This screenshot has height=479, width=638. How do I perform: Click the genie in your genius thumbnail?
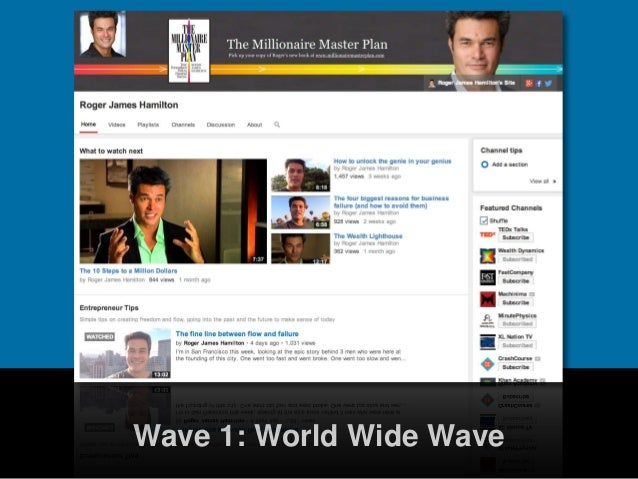point(301,175)
